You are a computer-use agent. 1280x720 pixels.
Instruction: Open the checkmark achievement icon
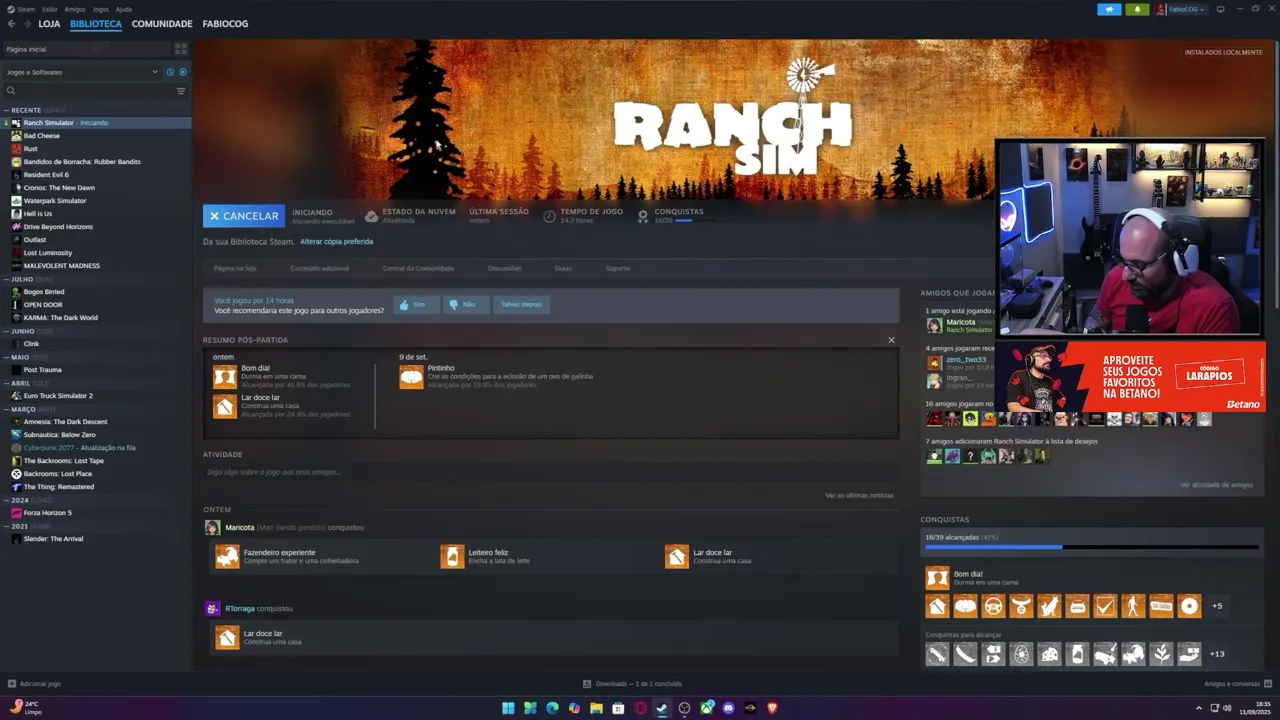click(1105, 606)
